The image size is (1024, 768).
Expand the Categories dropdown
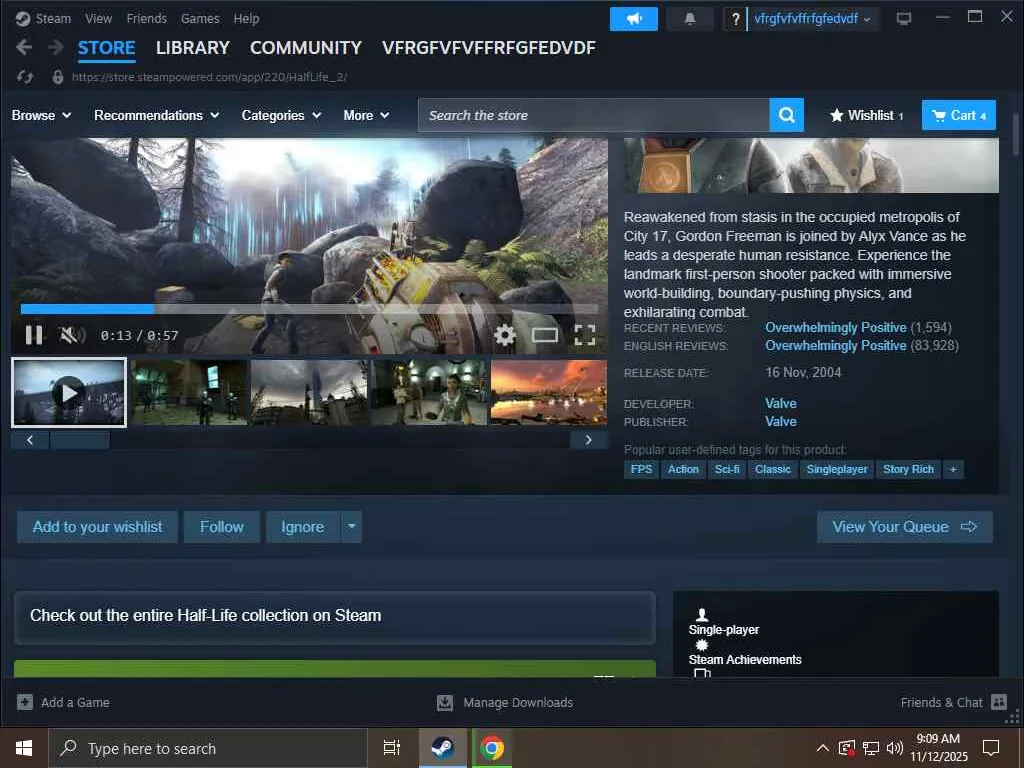pos(281,116)
